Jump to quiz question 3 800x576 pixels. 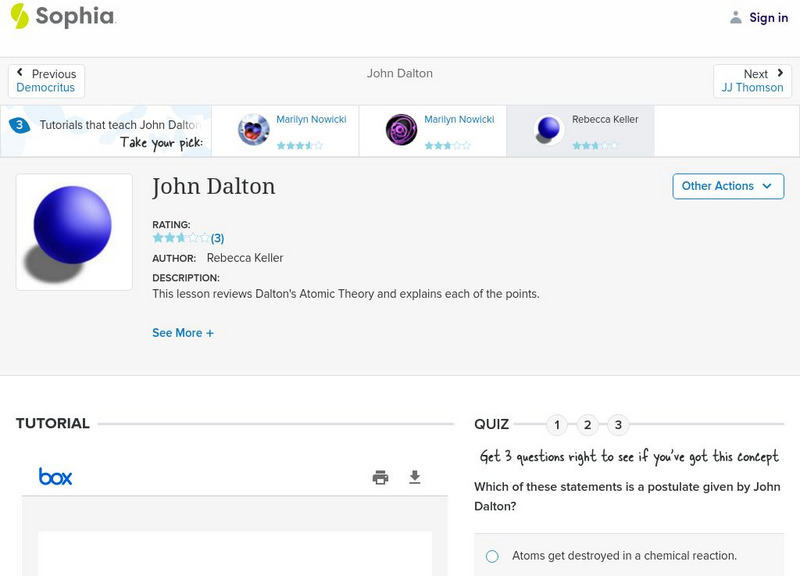618,424
